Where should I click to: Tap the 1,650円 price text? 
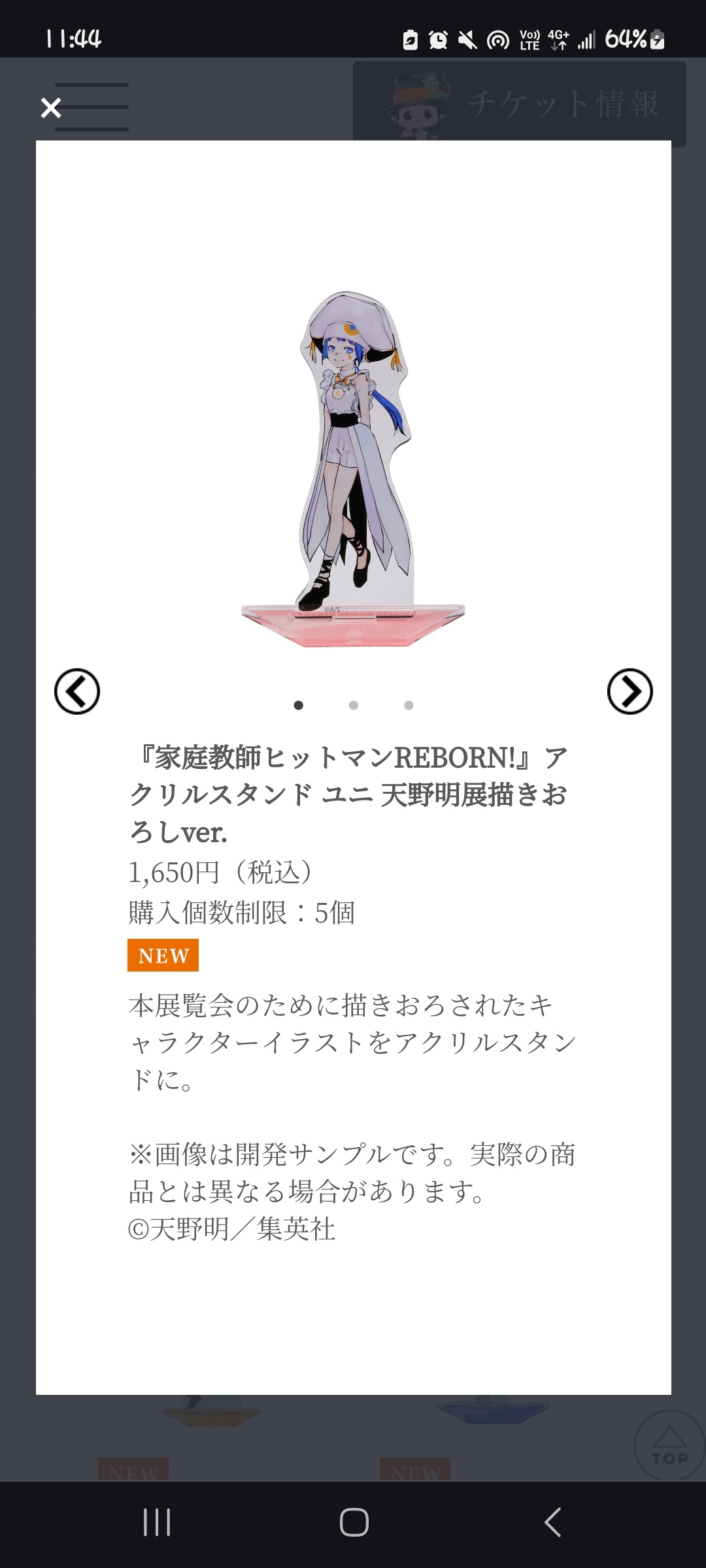coord(220,872)
